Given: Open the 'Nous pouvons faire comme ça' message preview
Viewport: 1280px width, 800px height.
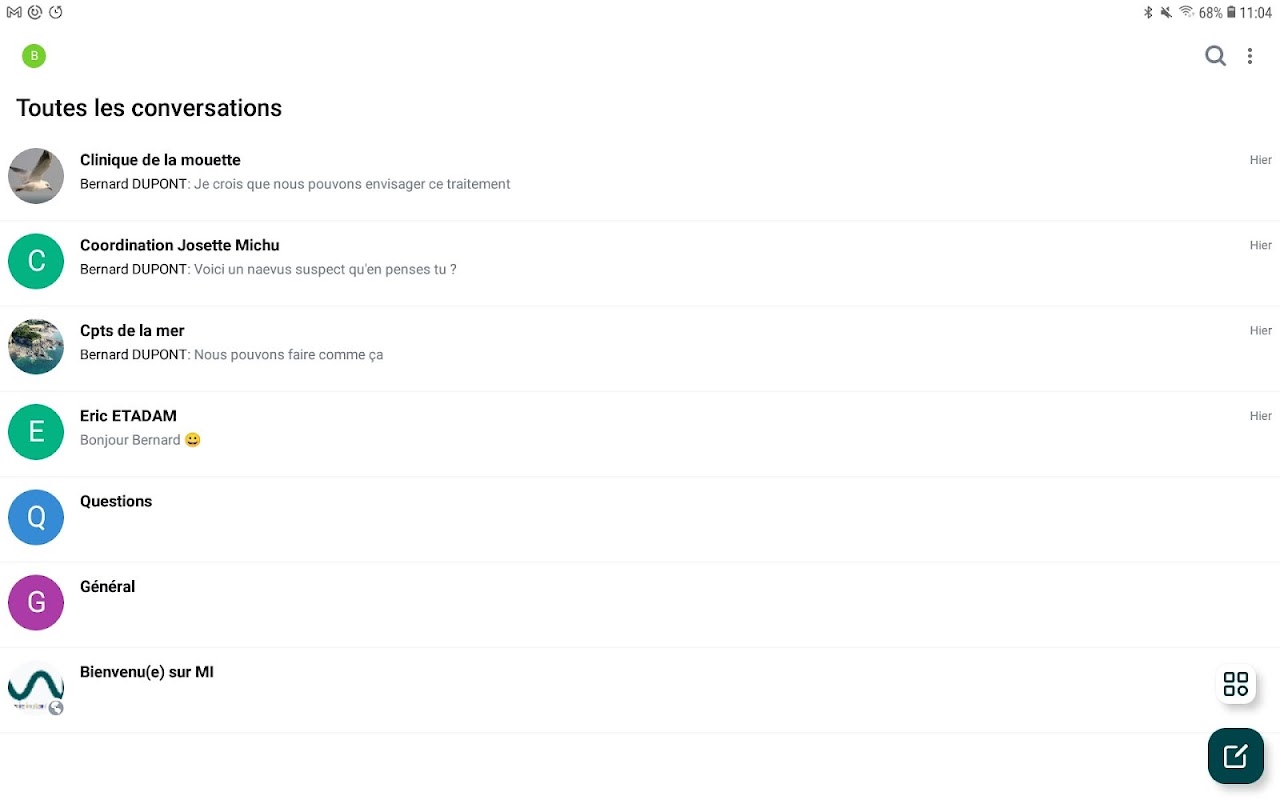Looking at the screenshot, I should coord(288,355).
